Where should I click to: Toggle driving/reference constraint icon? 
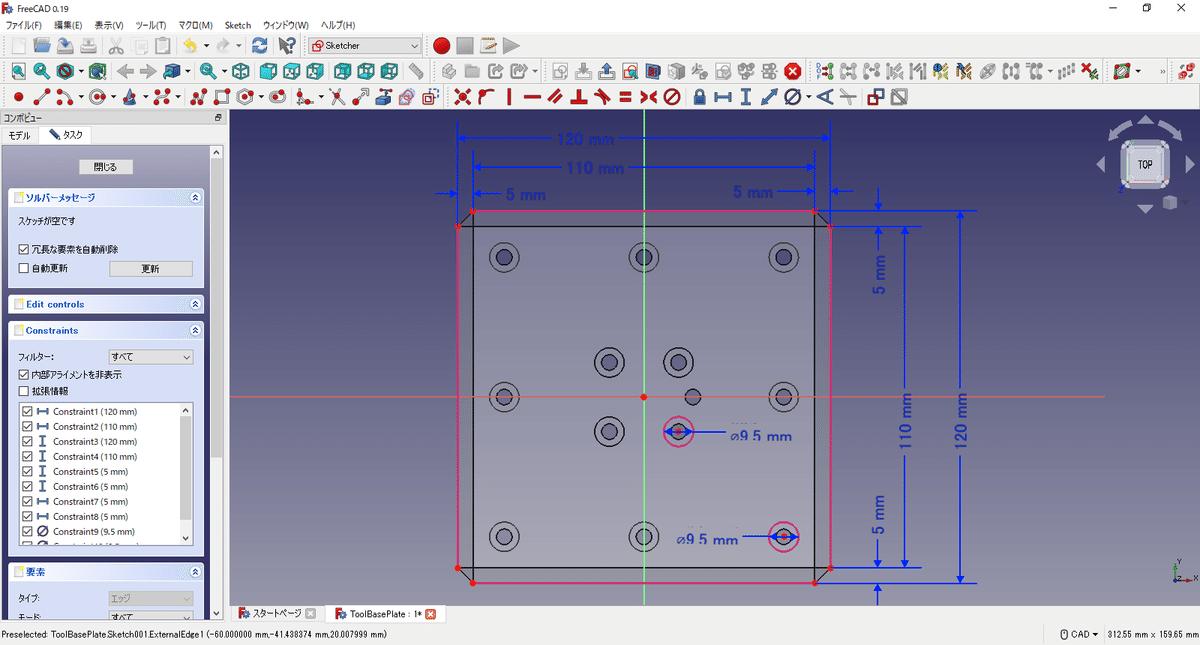pyautogui.click(x=875, y=97)
